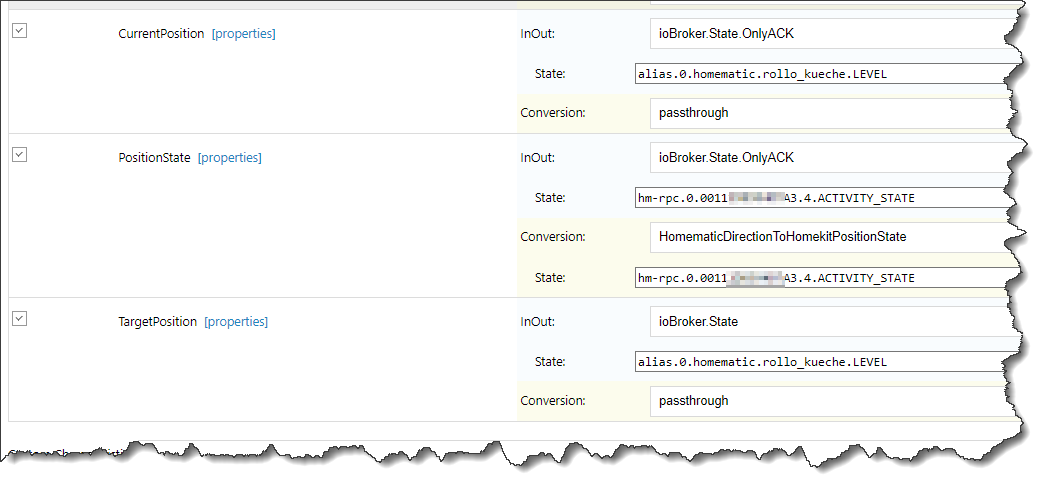Screen dimensions: 1049x488
Task: Click CurrentPosition State field with rollo_kueche.LEVEL
Action: [x=828, y=74]
